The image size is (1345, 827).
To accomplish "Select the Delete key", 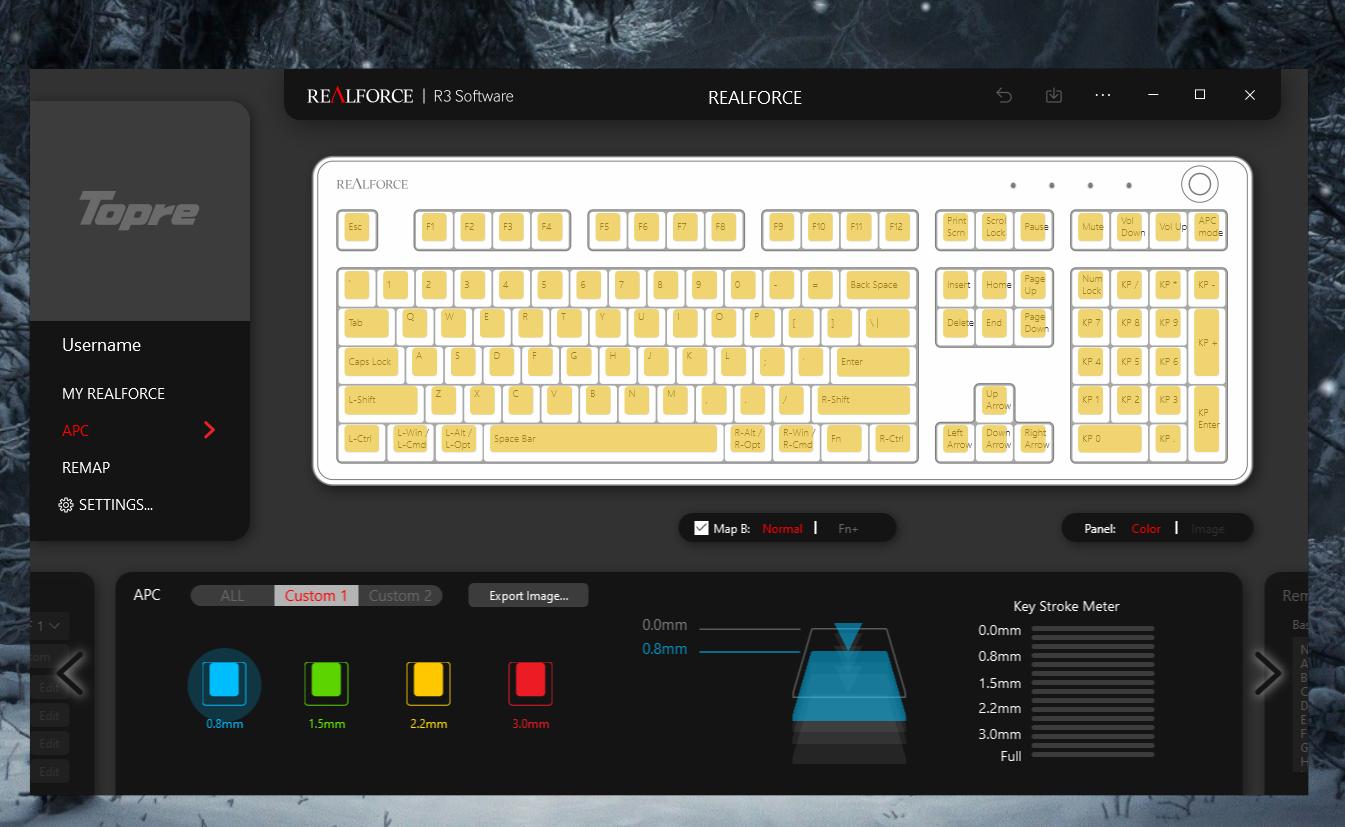I will [957, 324].
